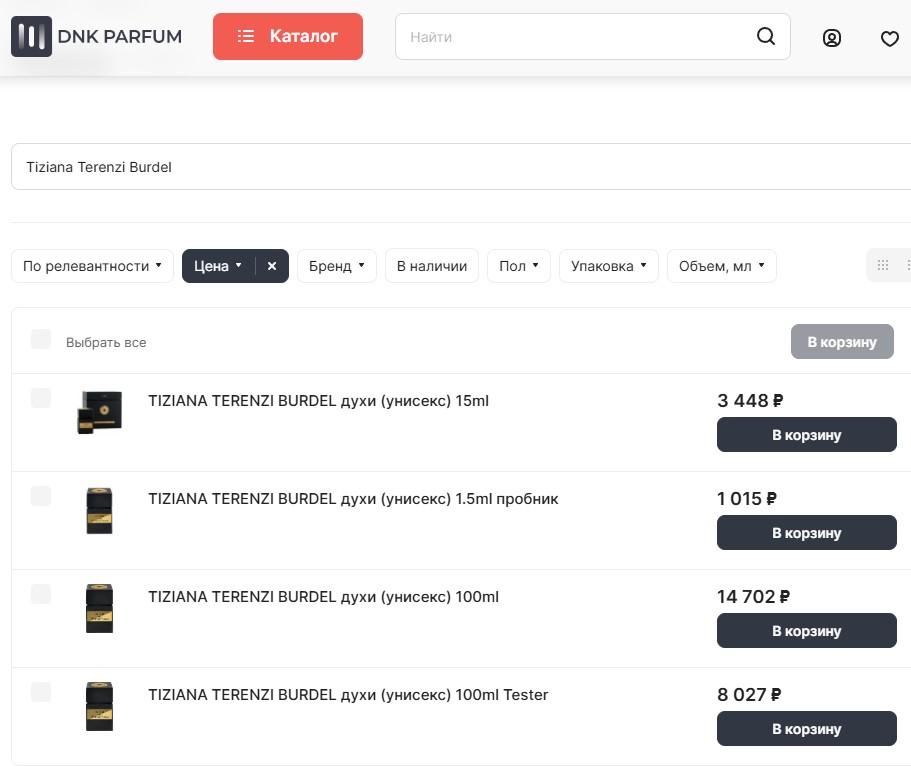Add the 1 015 ₽ item to cart

[806, 533]
